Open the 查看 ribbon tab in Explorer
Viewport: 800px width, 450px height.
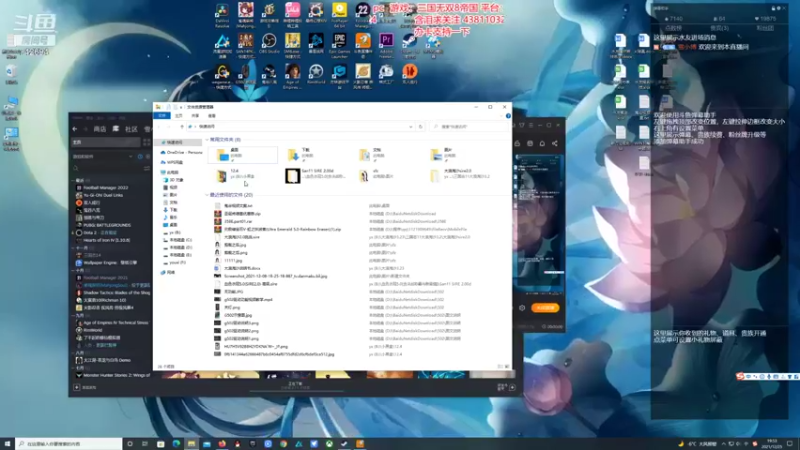tap(212, 116)
